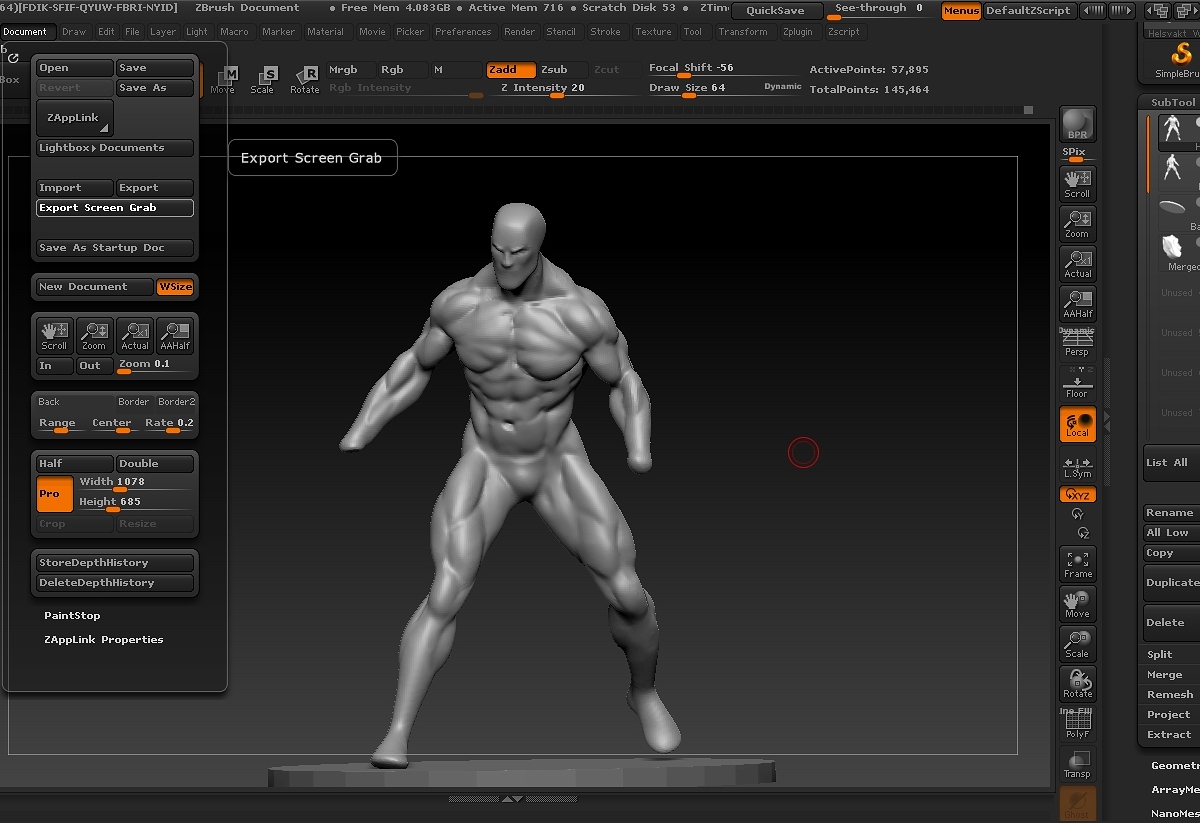Click Export Screen Grab button
The image size is (1200, 823).
coord(115,208)
